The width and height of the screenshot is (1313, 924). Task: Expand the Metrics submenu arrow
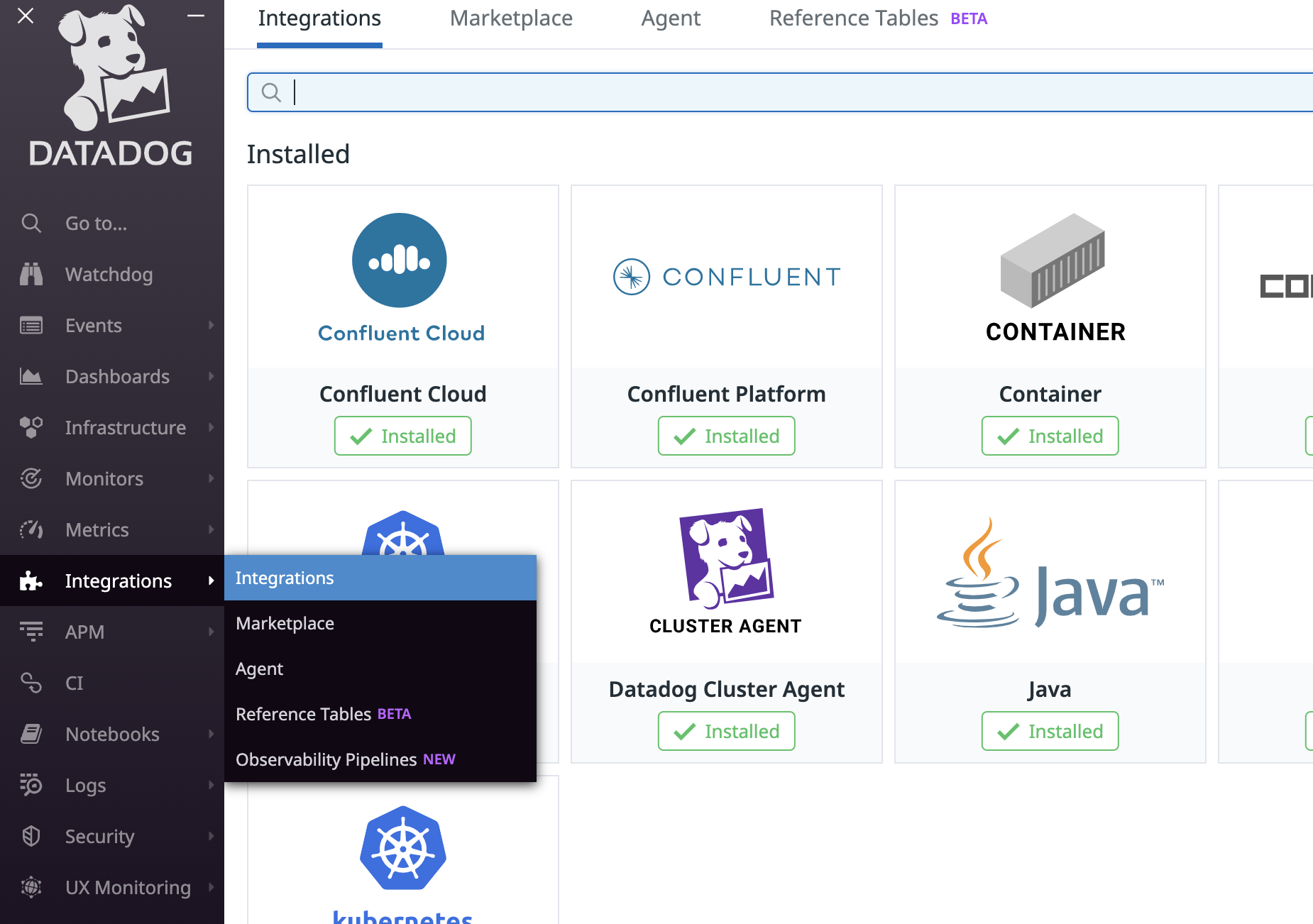click(x=211, y=529)
